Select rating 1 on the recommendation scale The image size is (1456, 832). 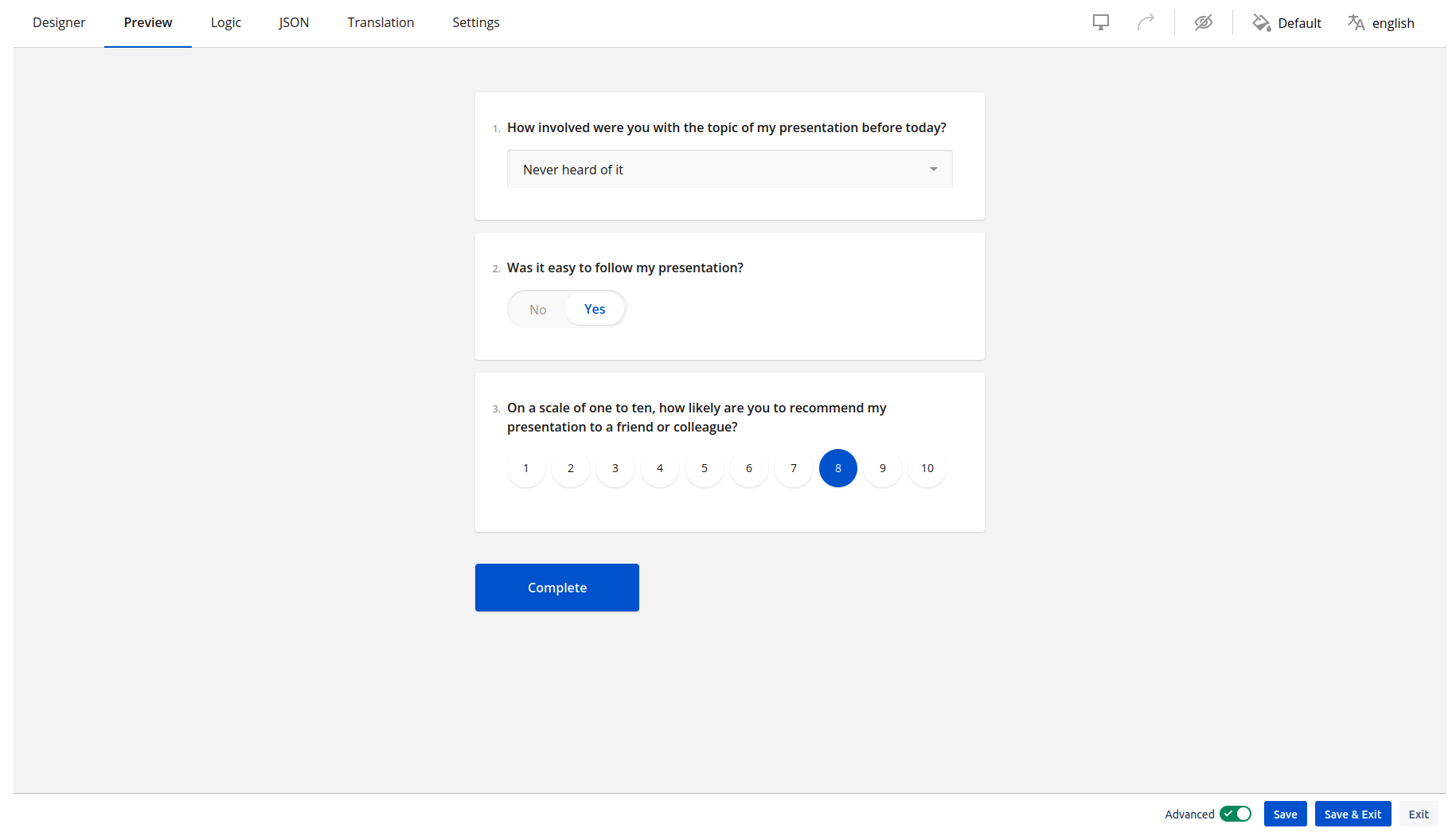click(526, 468)
